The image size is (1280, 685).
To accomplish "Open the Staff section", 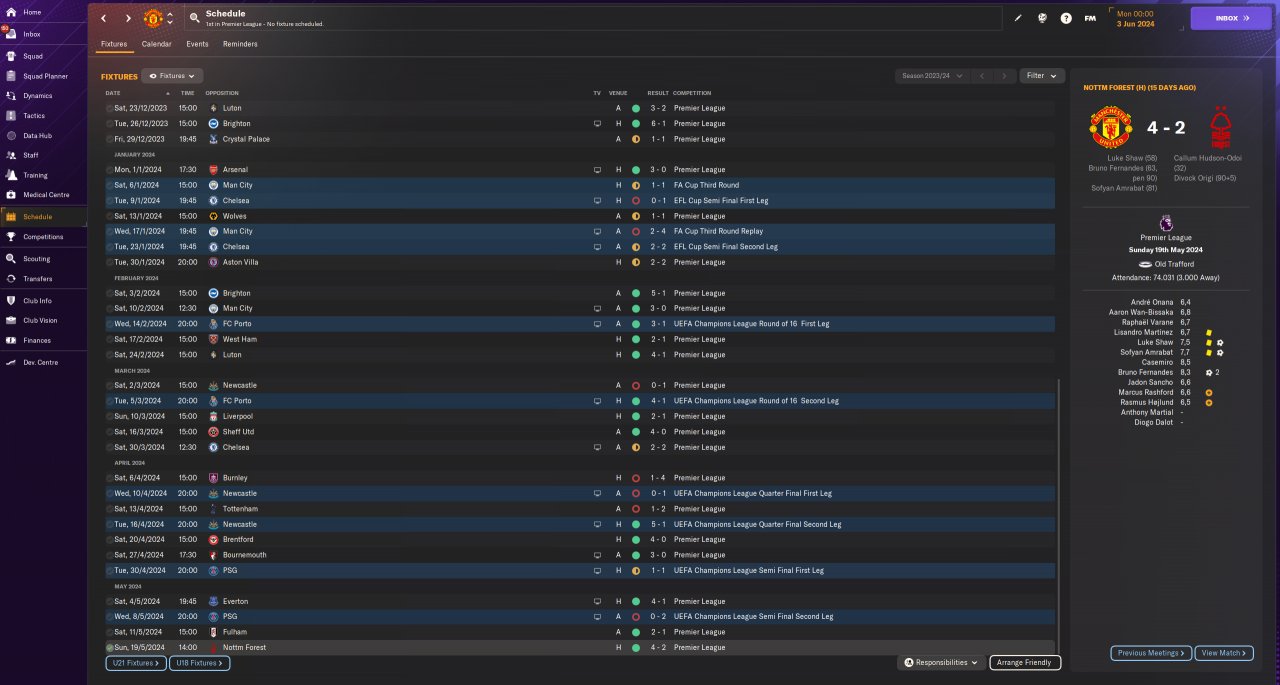I will pos(43,155).
